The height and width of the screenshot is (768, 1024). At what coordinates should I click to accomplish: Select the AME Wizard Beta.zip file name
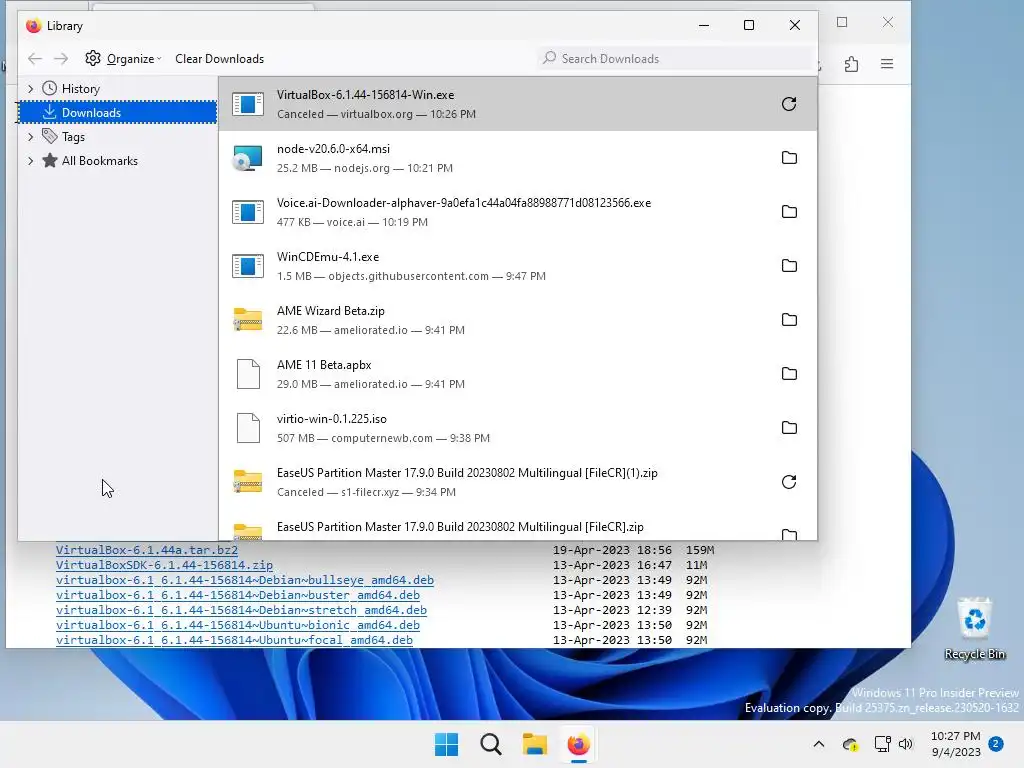(x=330, y=311)
